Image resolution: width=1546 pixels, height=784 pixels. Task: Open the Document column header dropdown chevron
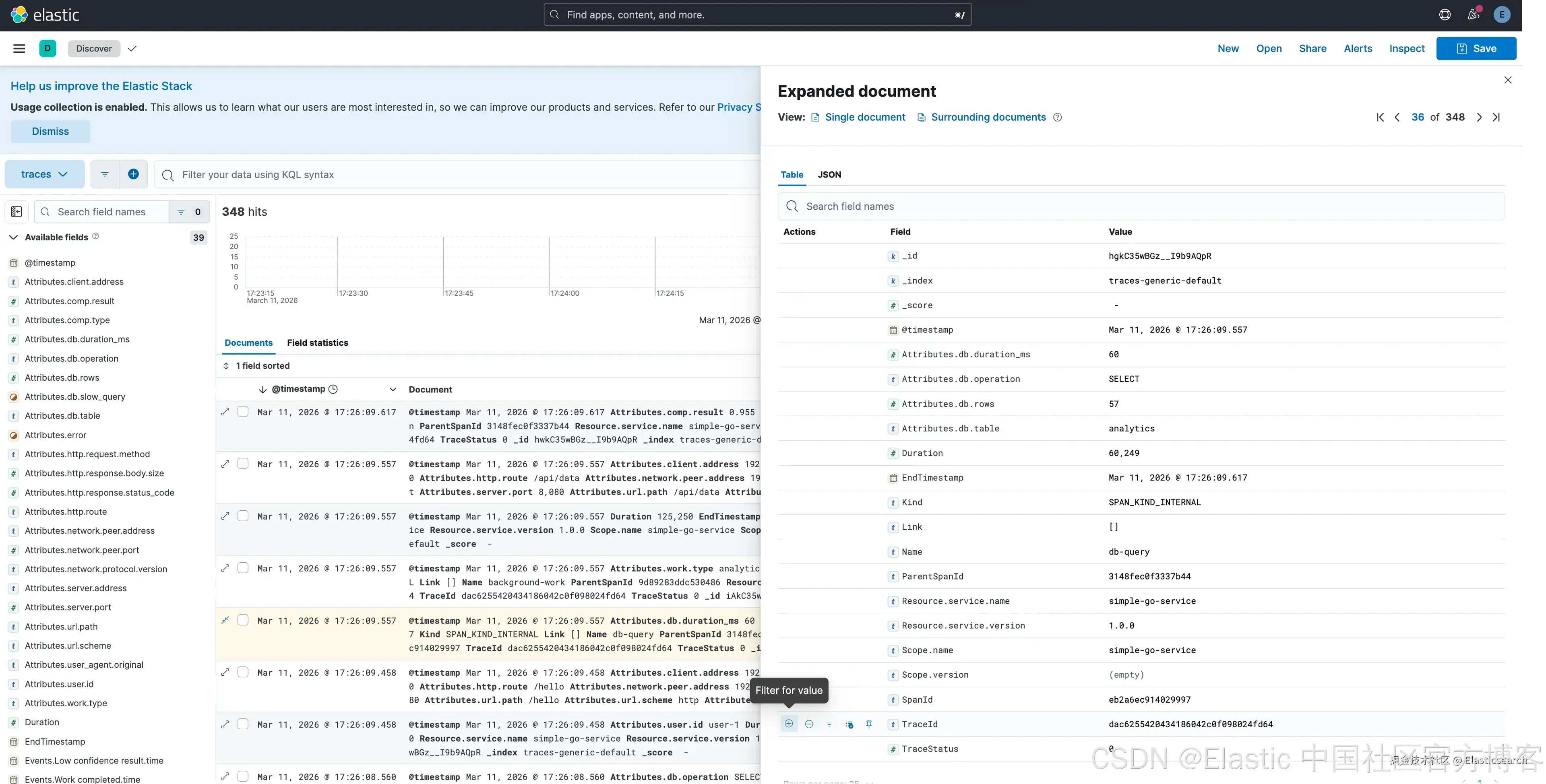click(x=393, y=389)
